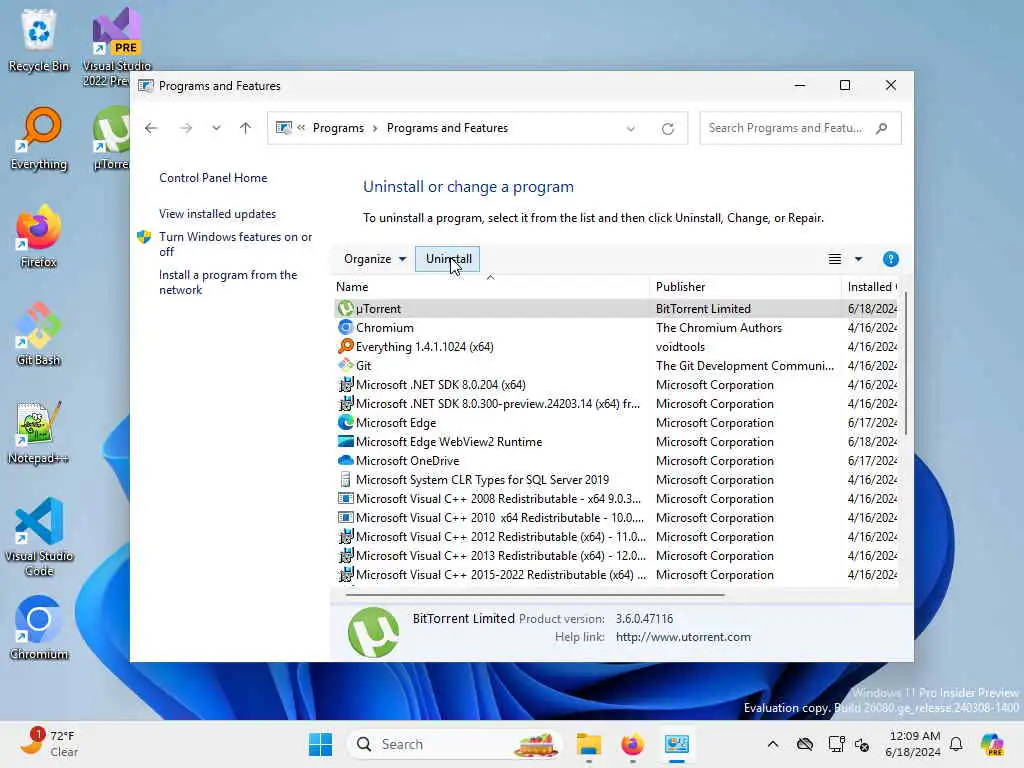Click the change view icon
This screenshot has width=1024, height=768.
pyautogui.click(x=835, y=259)
